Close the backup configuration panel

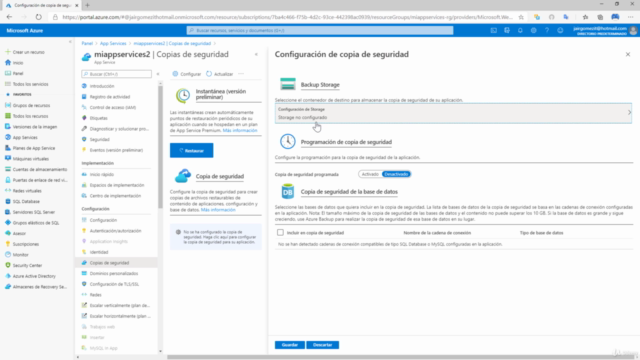click(628, 54)
